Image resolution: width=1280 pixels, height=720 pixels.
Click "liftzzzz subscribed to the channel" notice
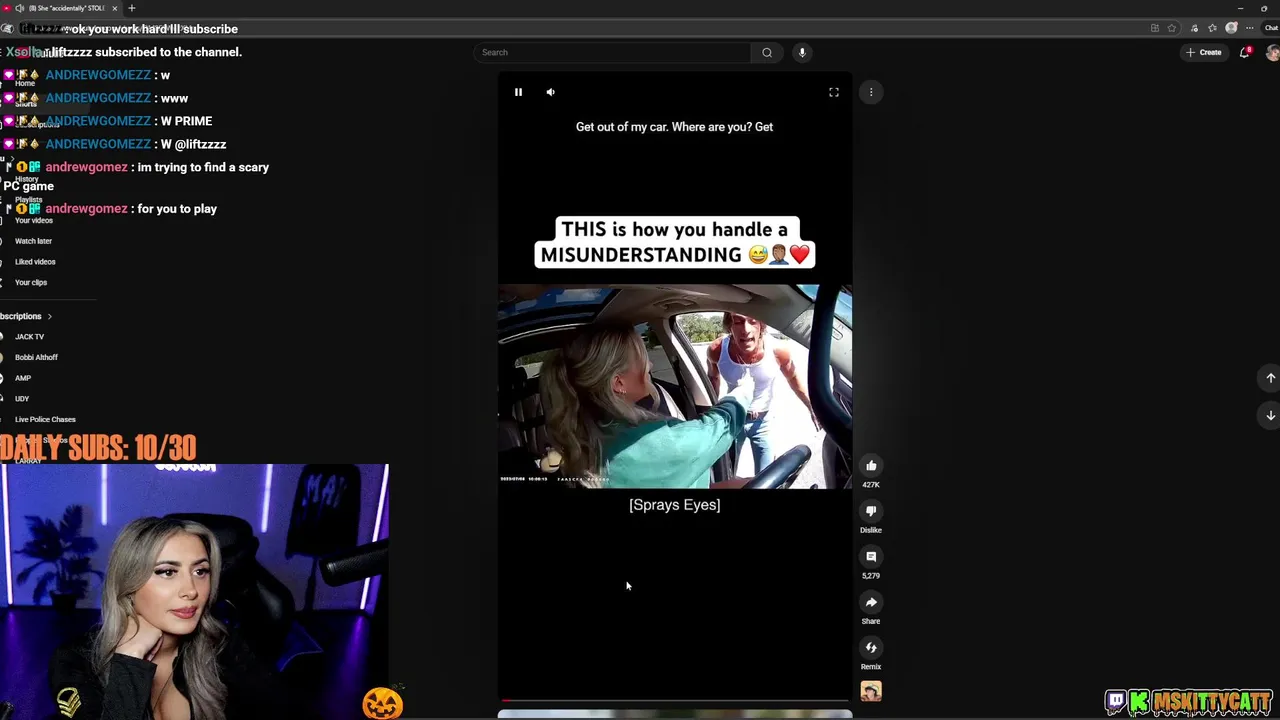[x=147, y=52]
